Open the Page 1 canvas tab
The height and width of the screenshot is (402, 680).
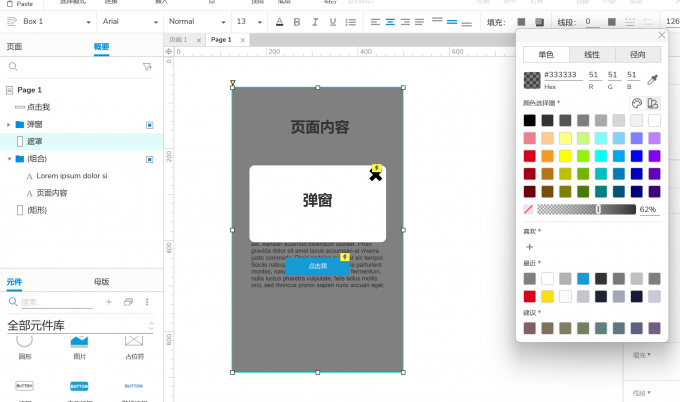221,39
